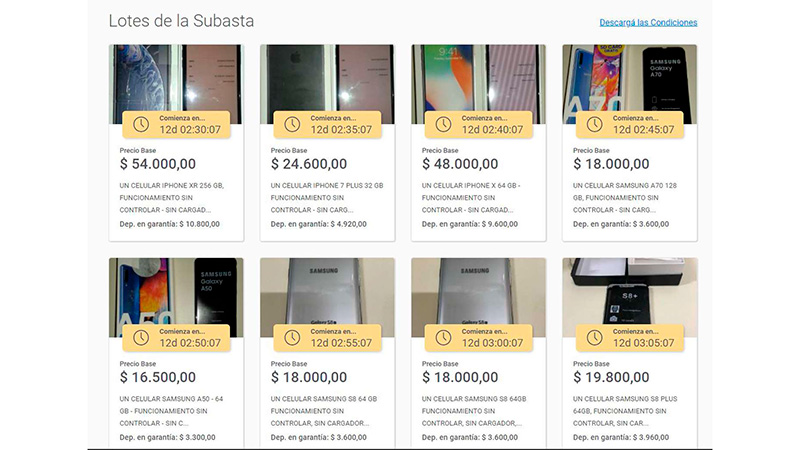Open the Descargá las Condiciones link
The width and height of the screenshot is (800, 450).
pyautogui.click(x=648, y=22)
